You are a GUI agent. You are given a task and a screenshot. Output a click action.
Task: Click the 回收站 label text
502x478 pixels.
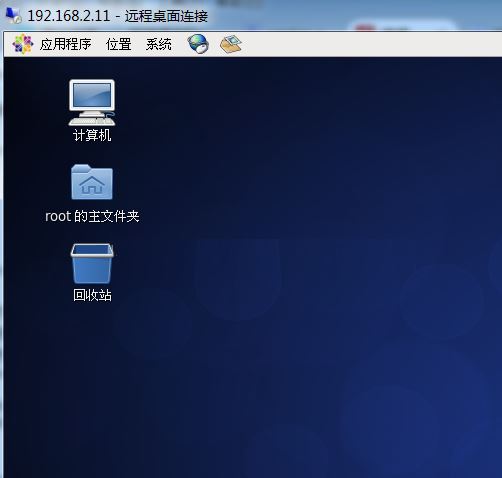pyautogui.click(x=92, y=295)
